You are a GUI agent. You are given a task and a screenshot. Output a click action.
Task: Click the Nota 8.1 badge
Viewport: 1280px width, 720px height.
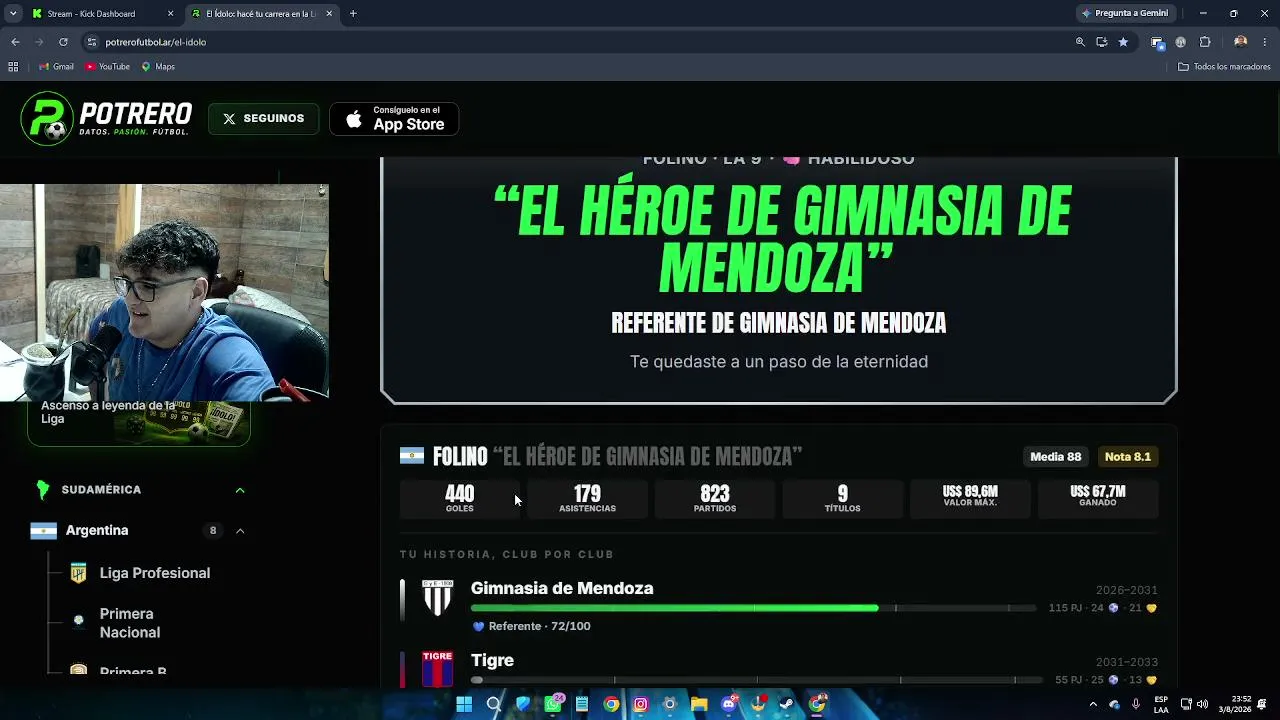(1127, 457)
